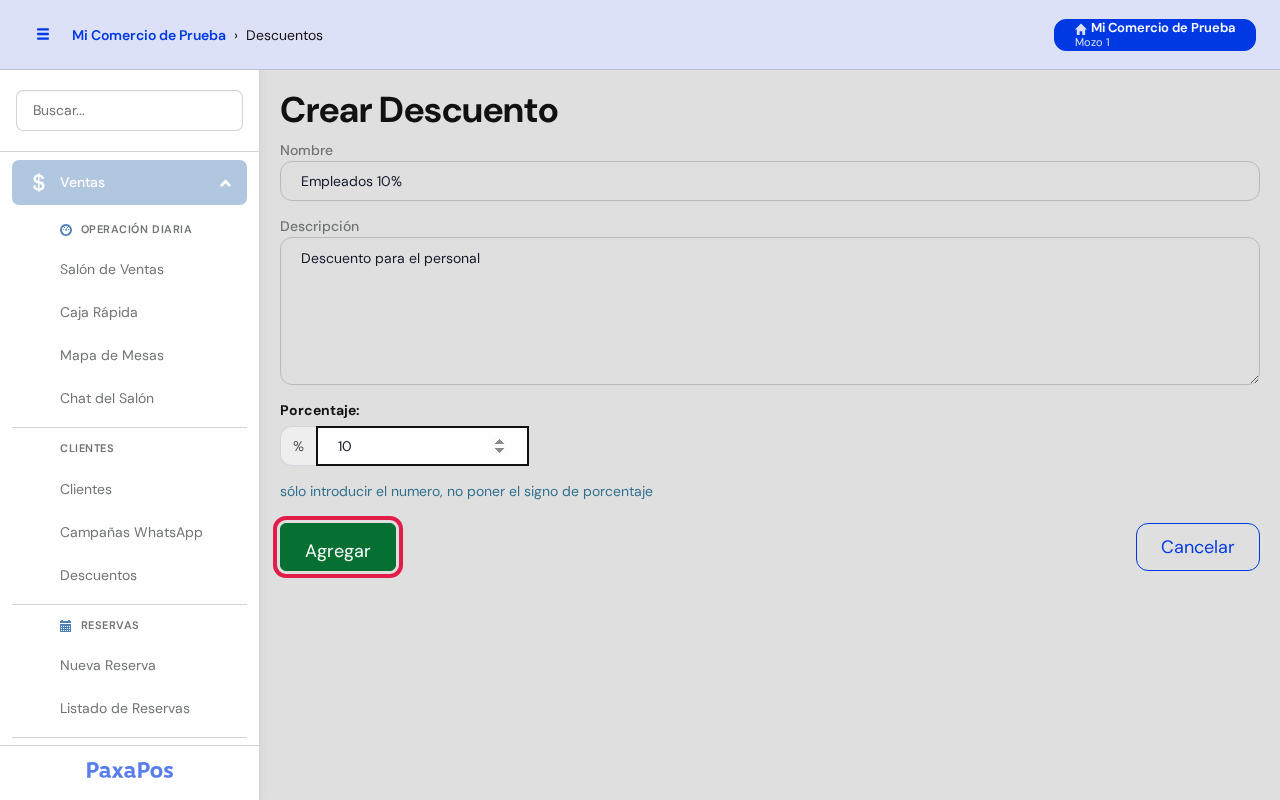Open Nueva Reserva
The height and width of the screenshot is (800, 1280).
coord(108,665)
